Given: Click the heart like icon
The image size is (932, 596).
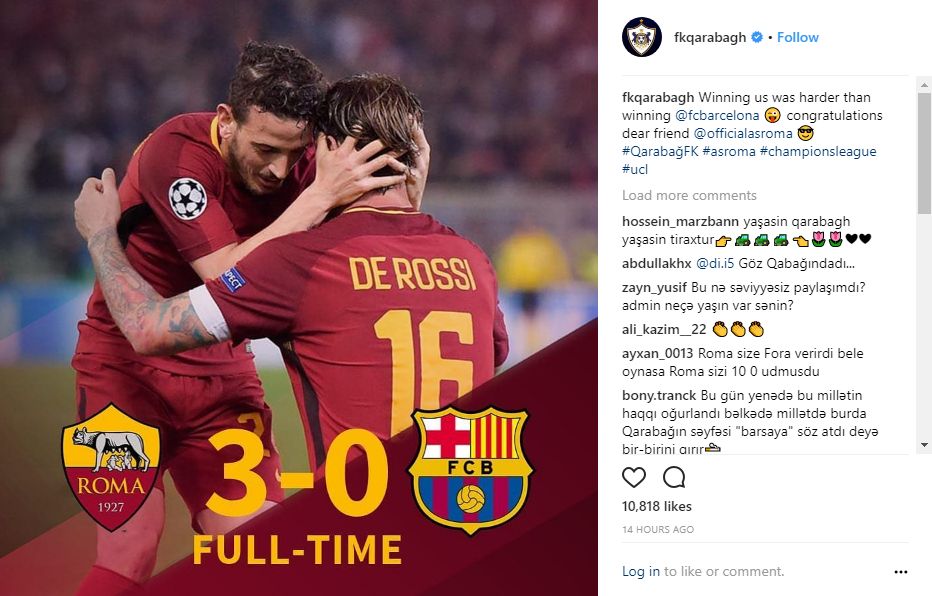Looking at the screenshot, I should 634,477.
